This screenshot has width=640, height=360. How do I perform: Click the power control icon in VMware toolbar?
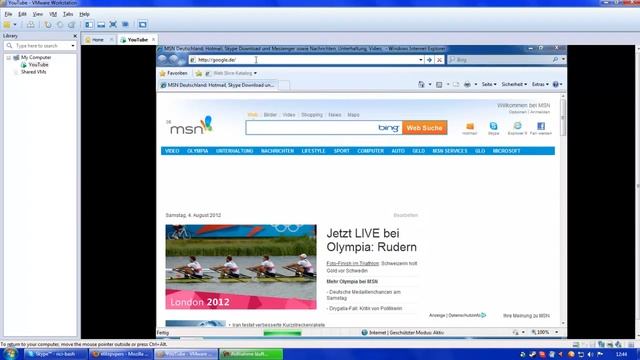pyautogui.click(x=7, y=24)
